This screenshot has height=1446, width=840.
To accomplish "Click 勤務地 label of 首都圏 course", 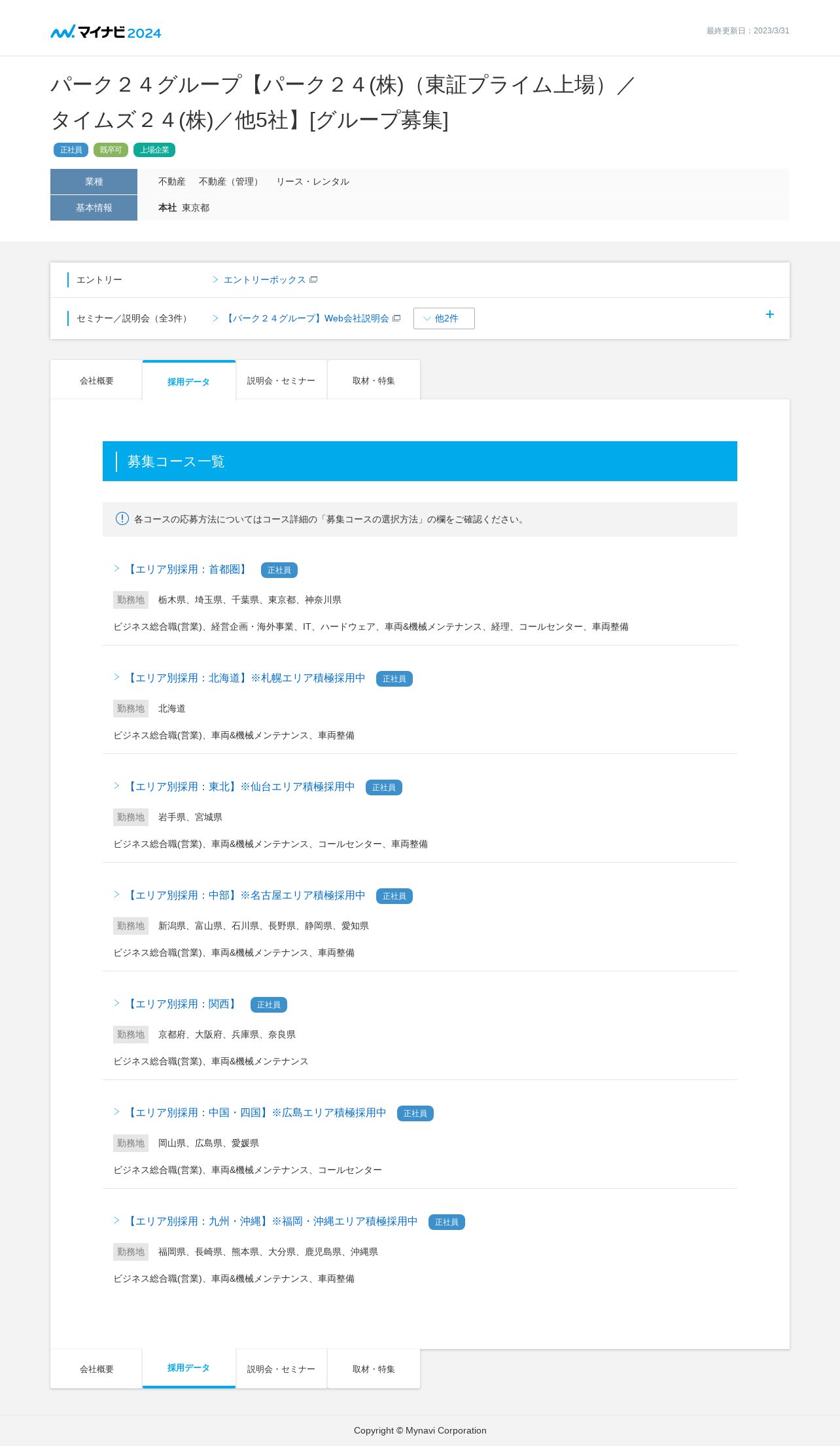I will pos(131,600).
